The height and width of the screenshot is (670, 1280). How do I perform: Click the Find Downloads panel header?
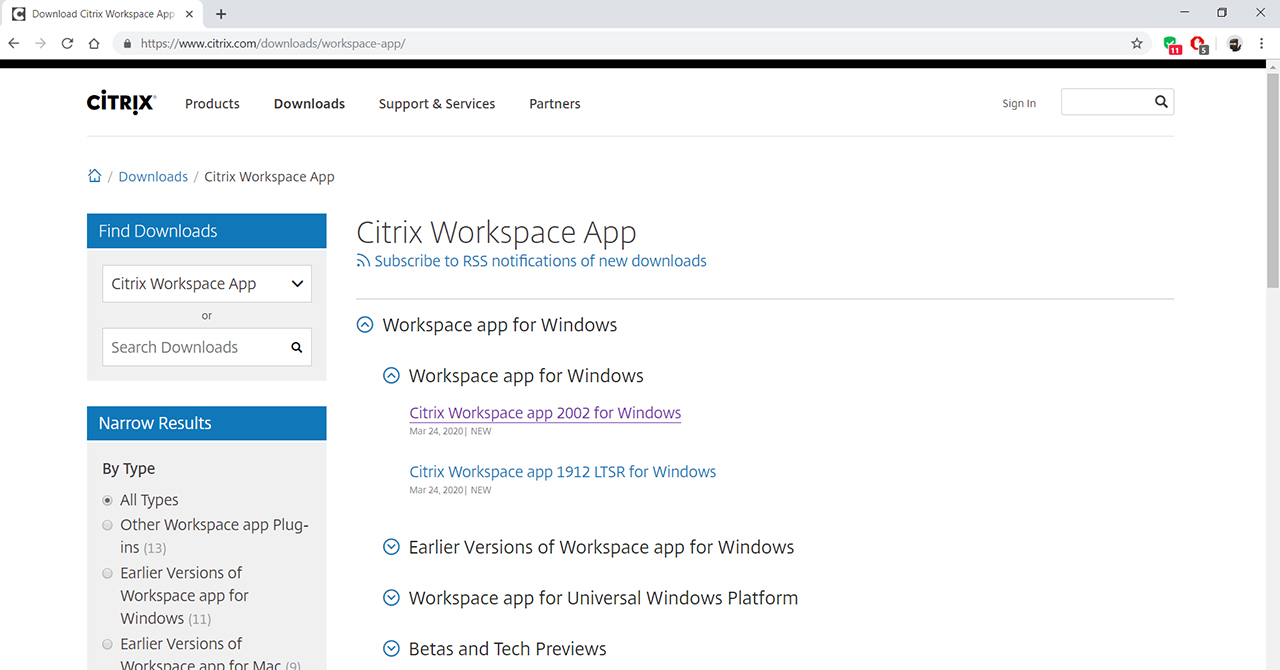pyautogui.click(x=207, y=231)
